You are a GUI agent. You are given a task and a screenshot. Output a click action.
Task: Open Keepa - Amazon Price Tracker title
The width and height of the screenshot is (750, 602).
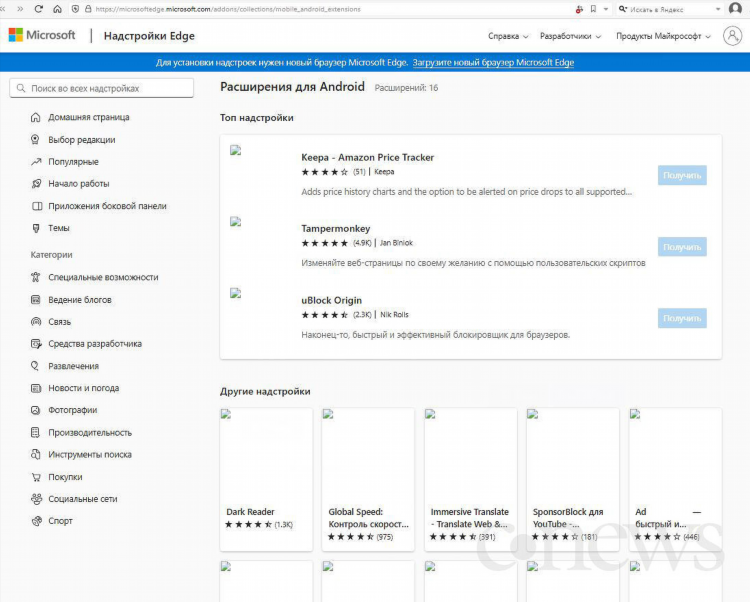[367, 157]
